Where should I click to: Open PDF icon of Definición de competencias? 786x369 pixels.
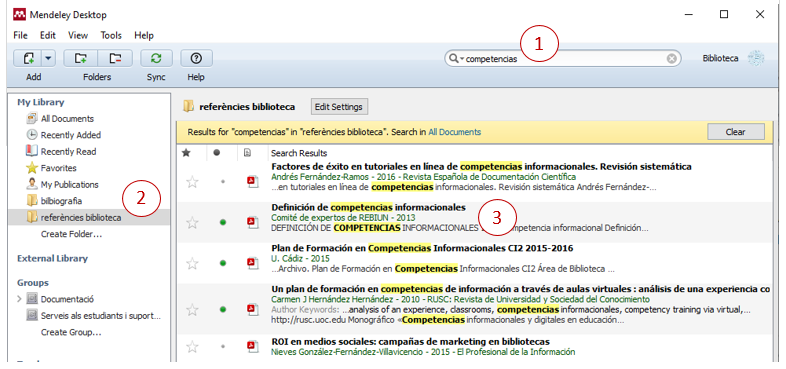(253, 222)
